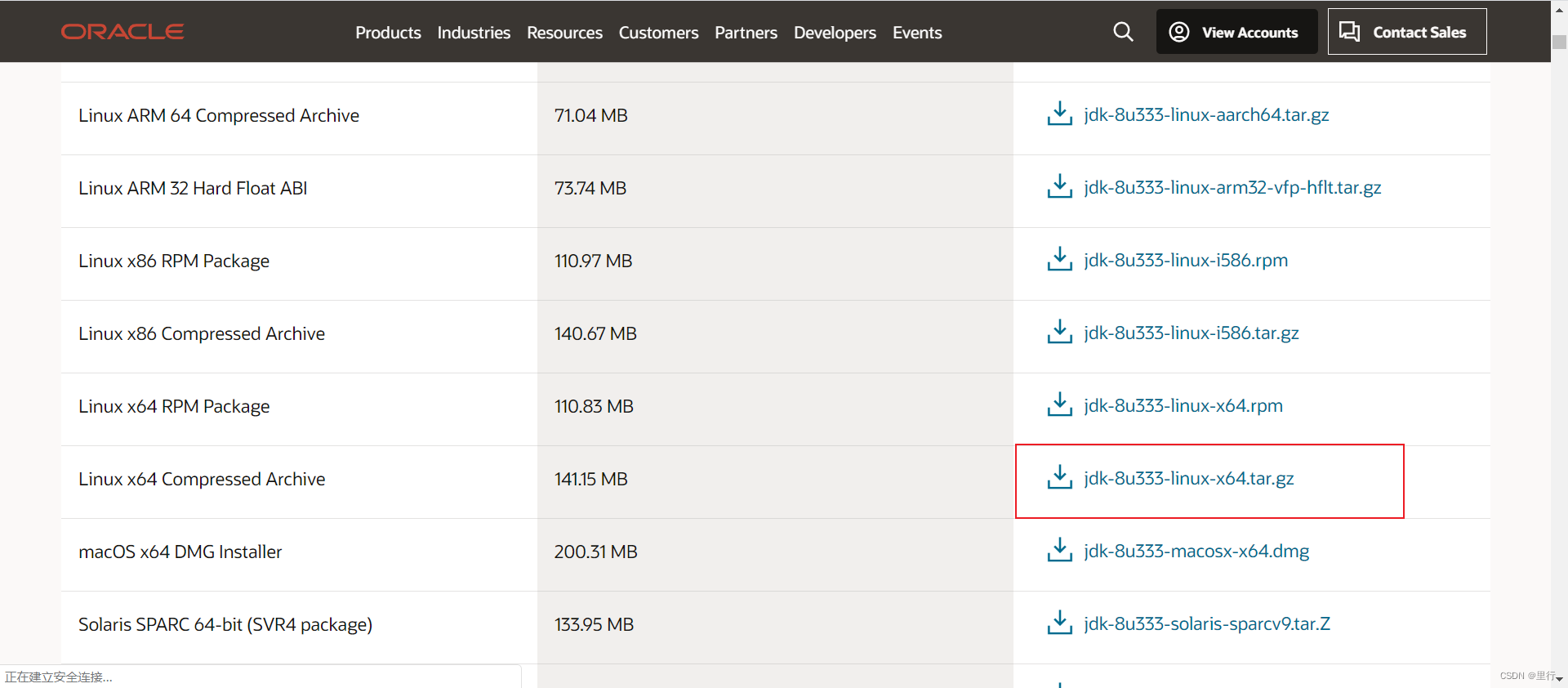Select "Linux x64 Compressed Archive" text
Image resolution: width=1568 pixels, height=688 pixels.
[x=202, y=480]
